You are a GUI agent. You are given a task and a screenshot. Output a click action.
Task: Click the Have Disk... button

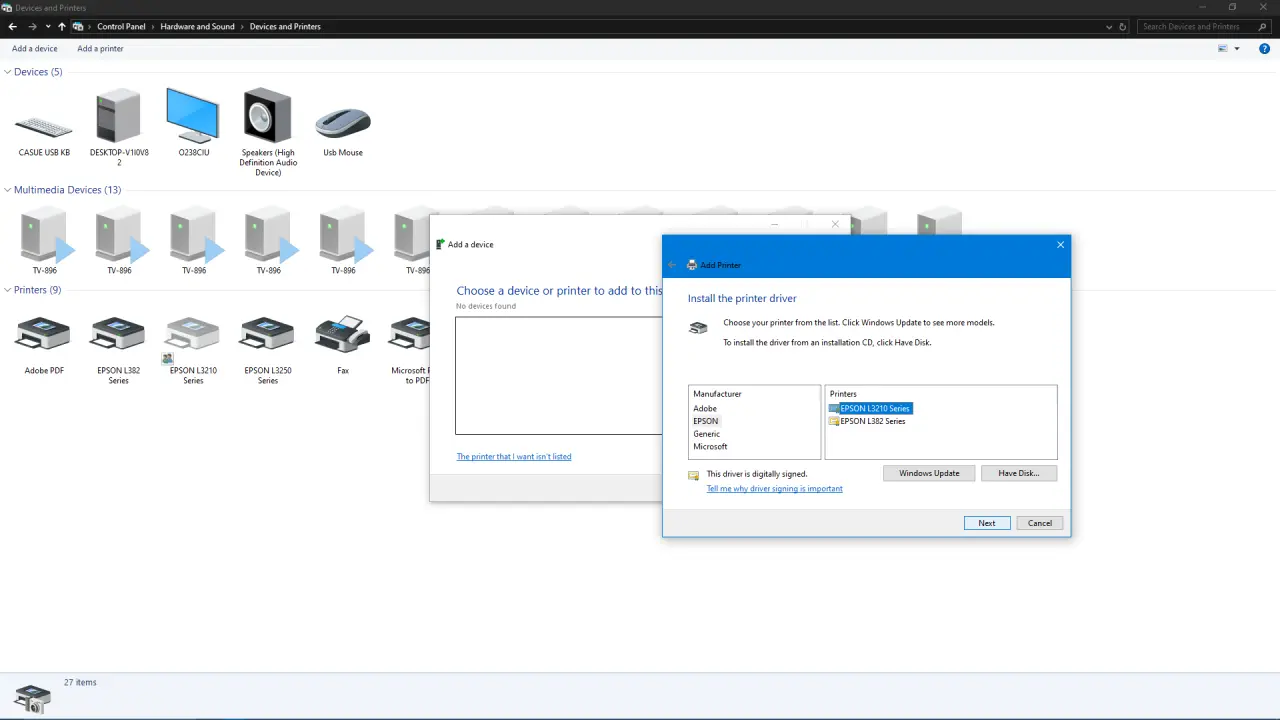point(1019,473)
